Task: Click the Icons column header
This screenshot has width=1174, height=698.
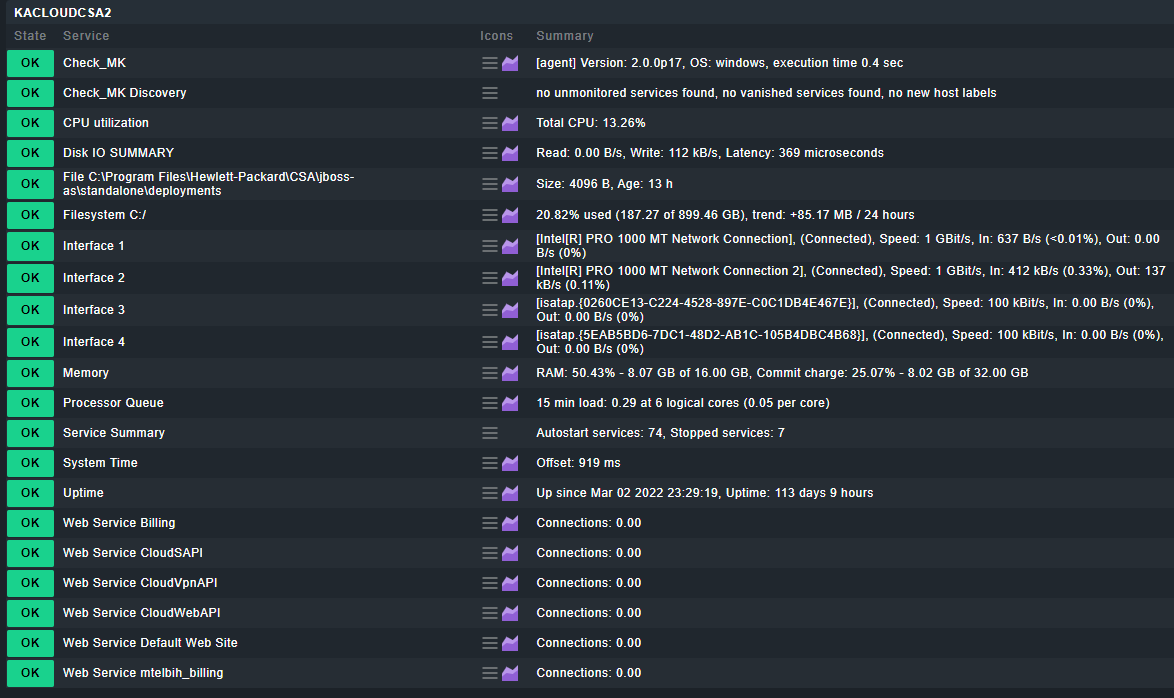Action: pos(496,36)
